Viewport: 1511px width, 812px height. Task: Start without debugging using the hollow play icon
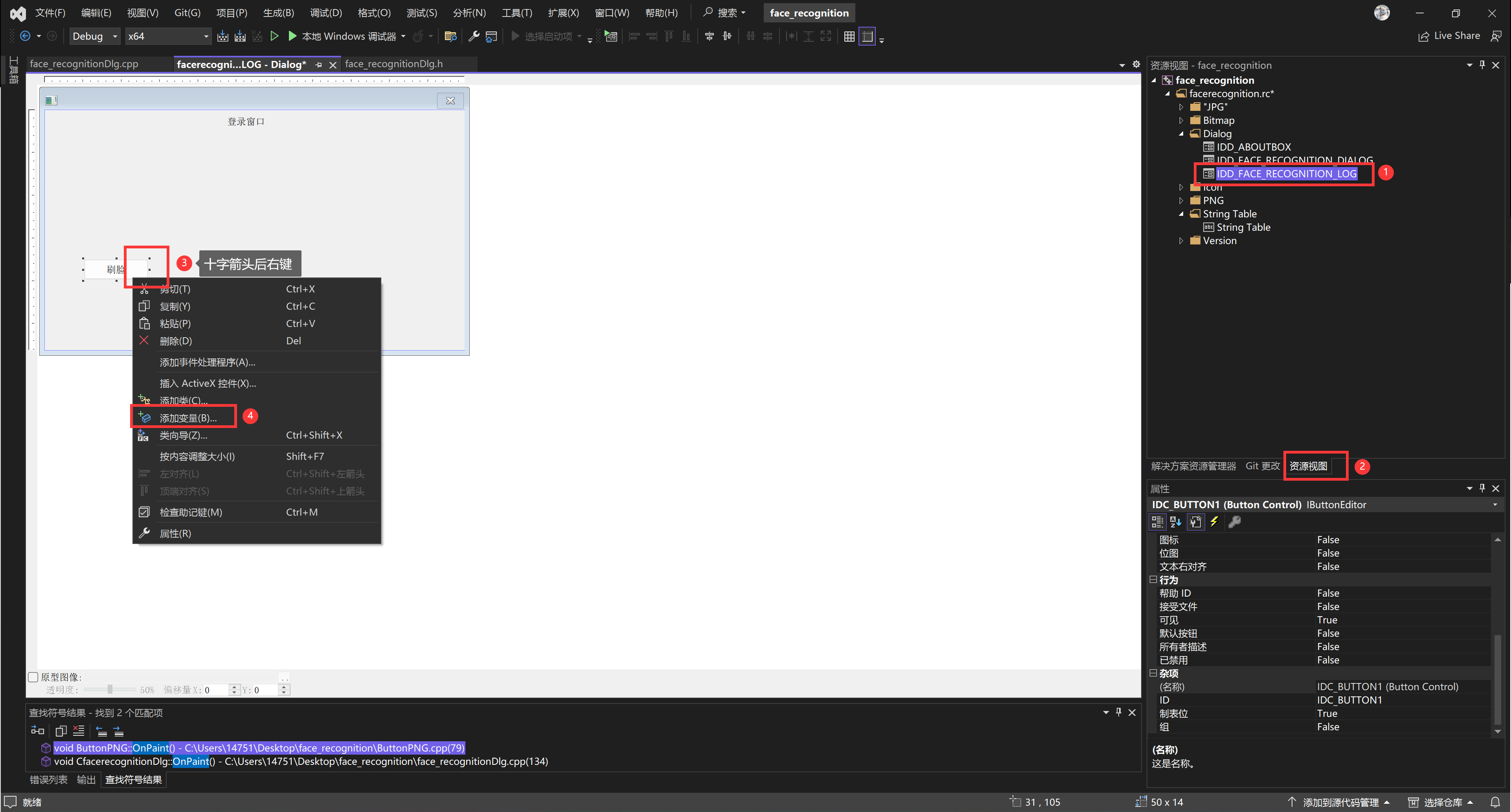274,37
